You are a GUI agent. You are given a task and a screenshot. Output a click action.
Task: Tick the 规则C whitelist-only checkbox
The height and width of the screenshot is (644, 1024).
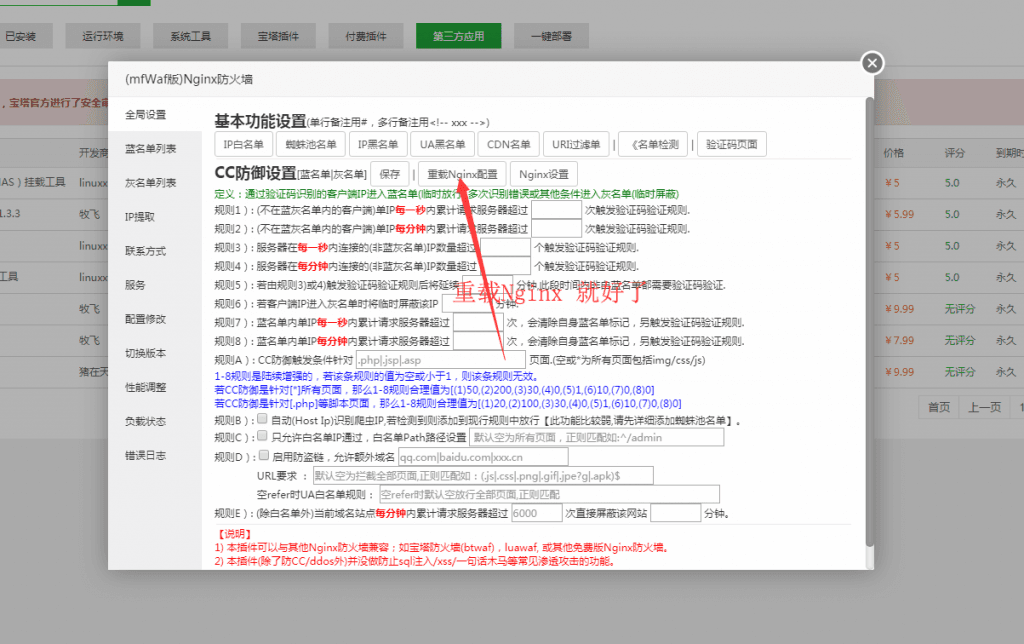(262, 437)
